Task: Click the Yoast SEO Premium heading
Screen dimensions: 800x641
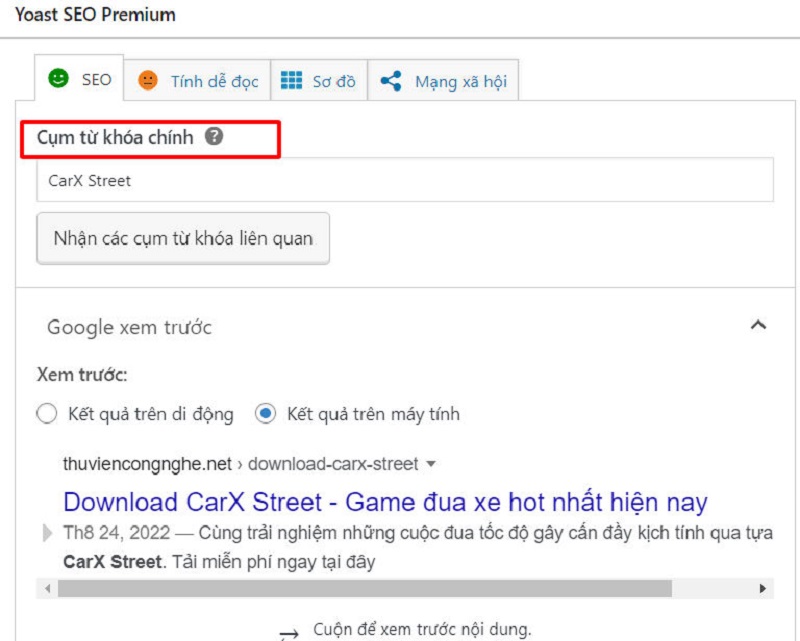Action: click(95, 14)
